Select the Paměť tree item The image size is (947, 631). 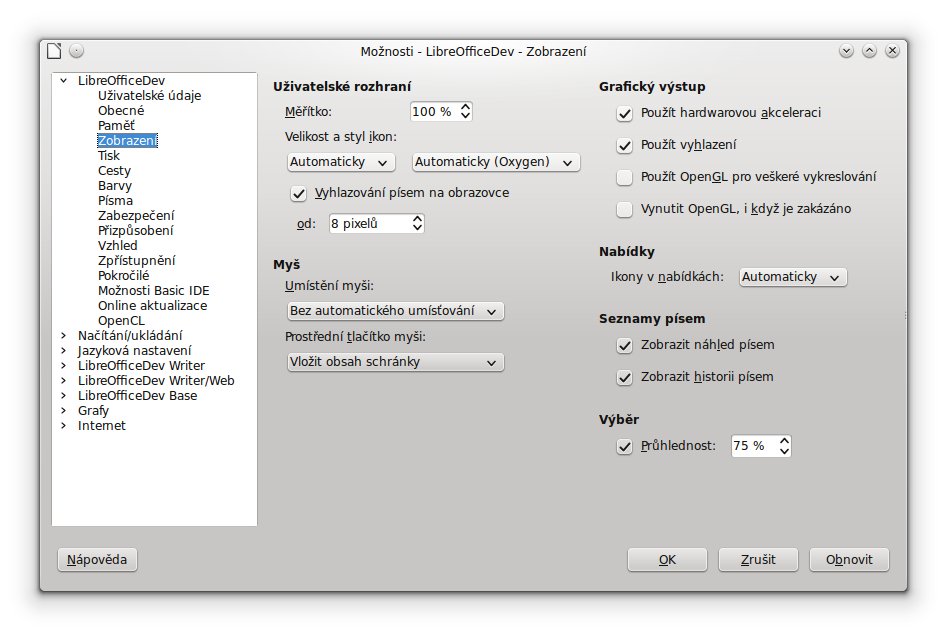(x=116, y=126)
